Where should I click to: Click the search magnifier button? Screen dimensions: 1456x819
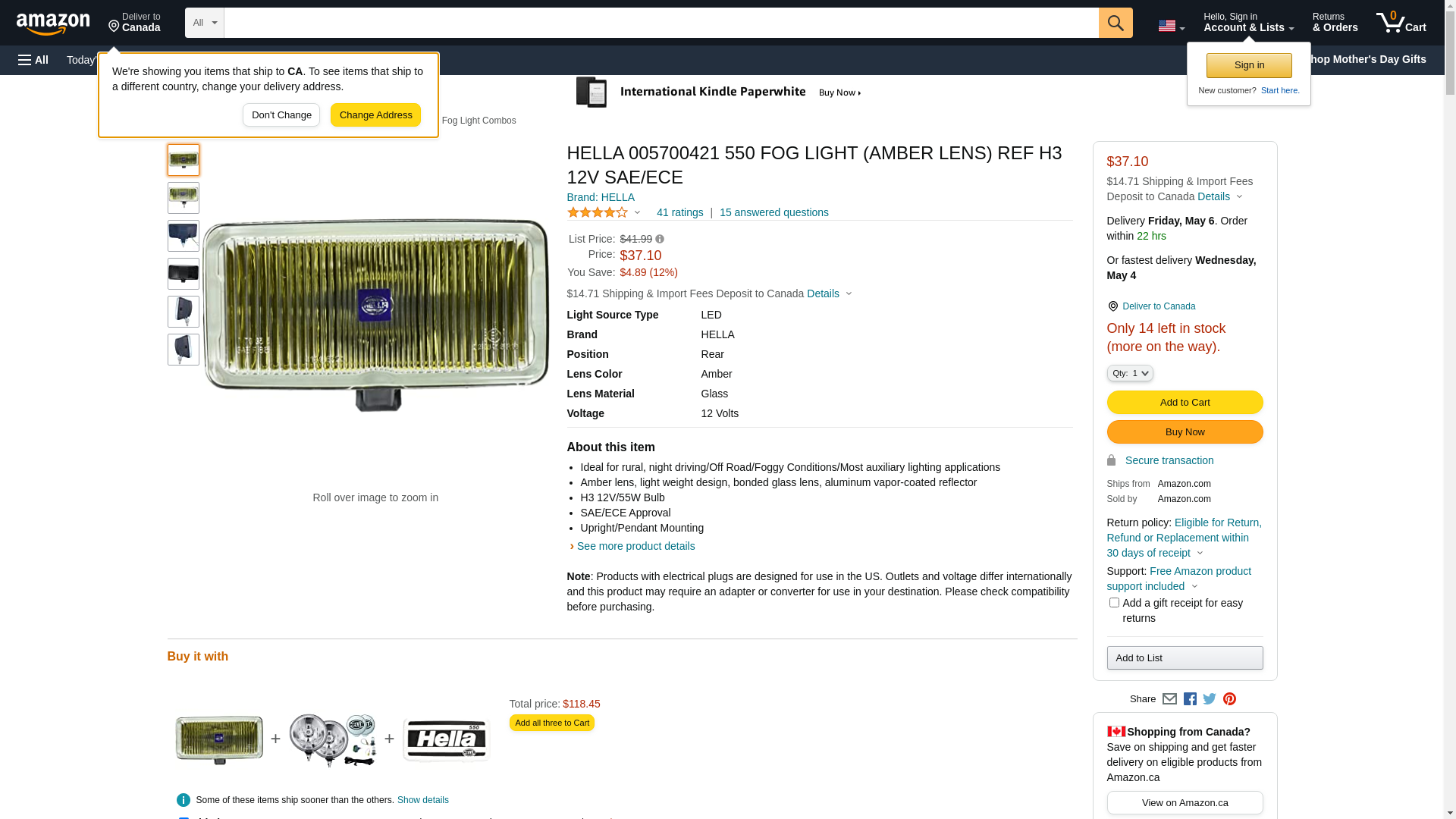click(1115, 23)
